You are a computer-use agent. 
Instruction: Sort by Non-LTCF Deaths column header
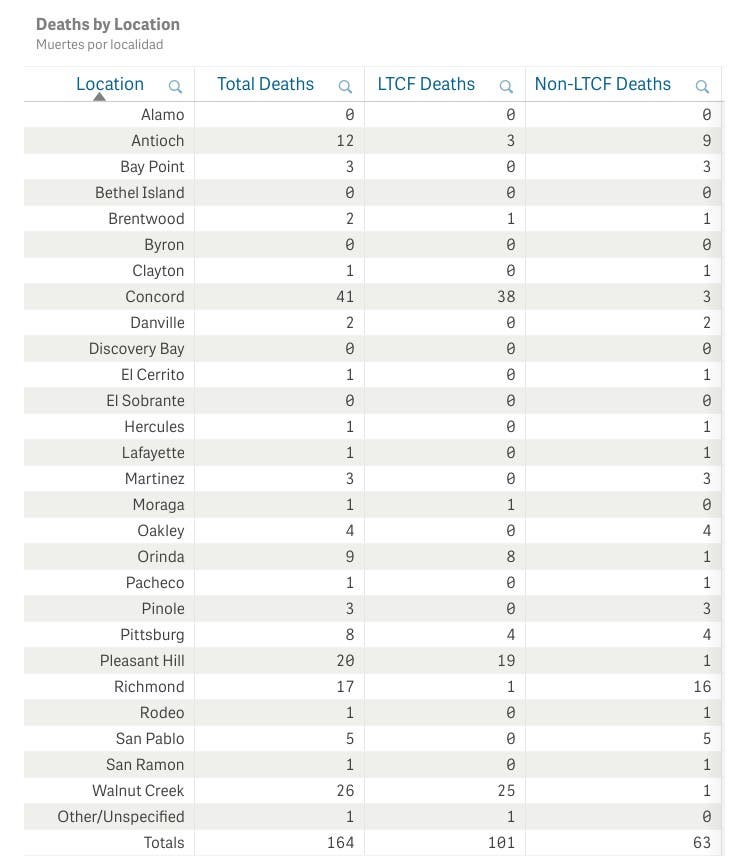602,84
